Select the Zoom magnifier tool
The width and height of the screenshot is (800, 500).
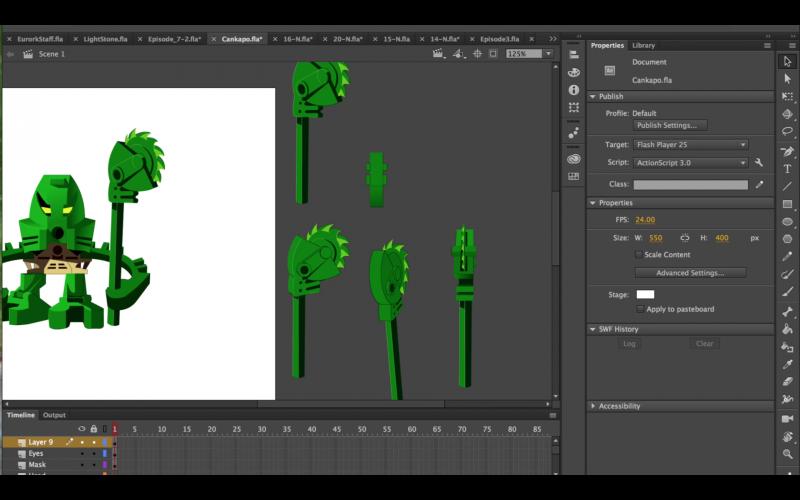(x=787, y=454)
